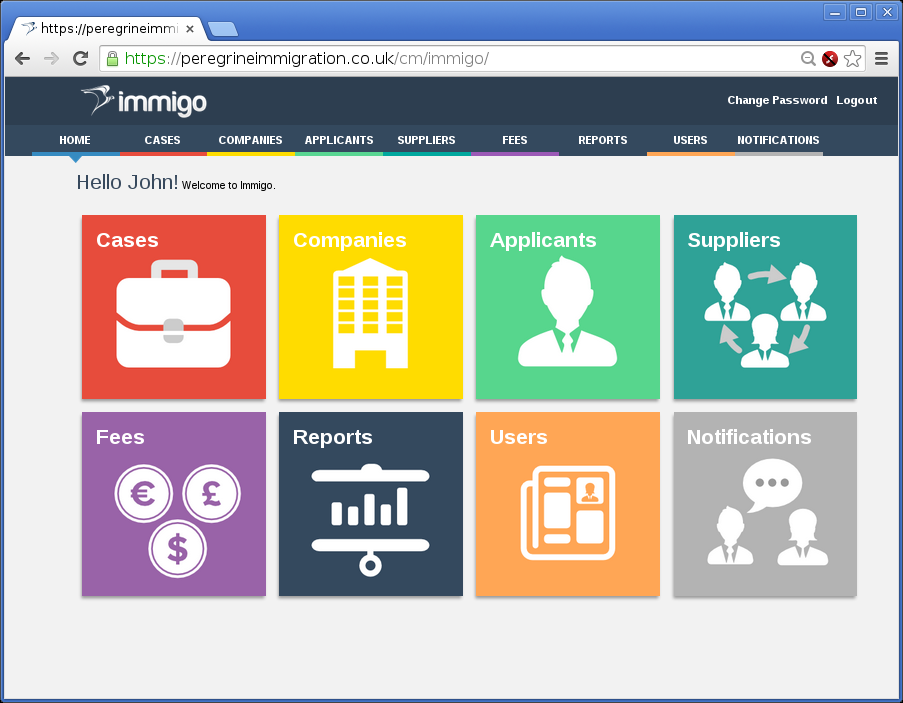Open the APPLICANTS navigation tab
Viewport: 903px width, 703px height.
[x=339, y=140]
